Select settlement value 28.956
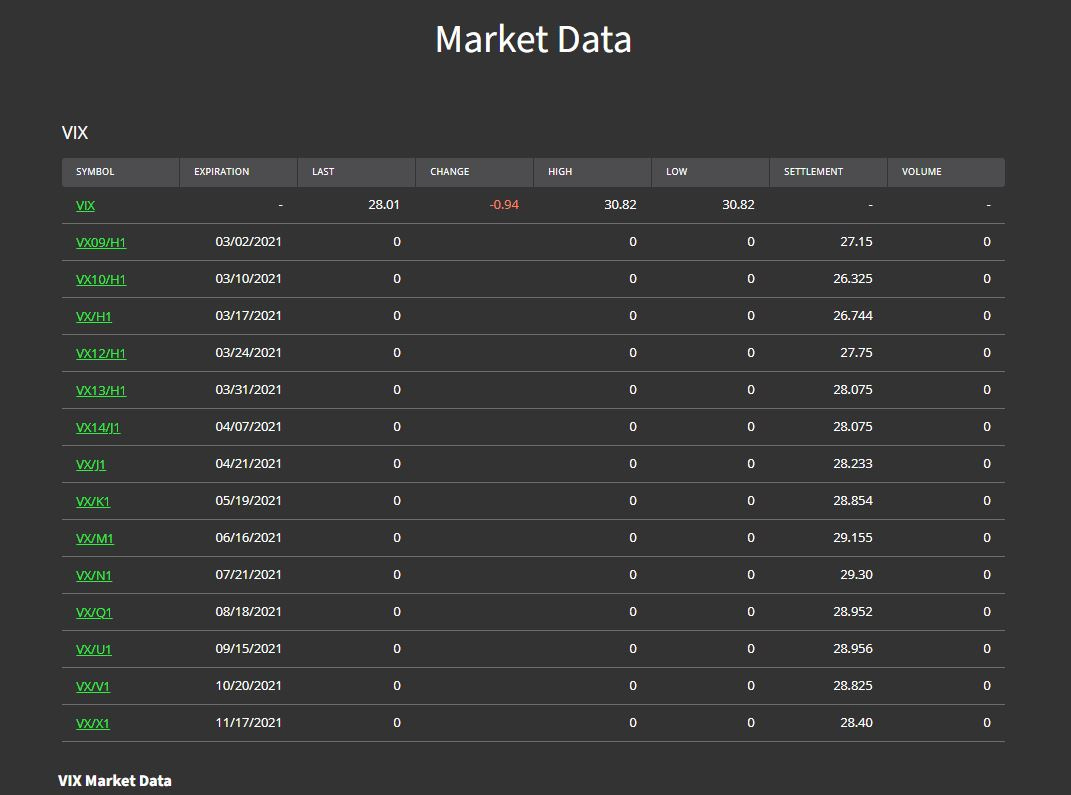Screen dimensions: 1071x795 (853, 647)
